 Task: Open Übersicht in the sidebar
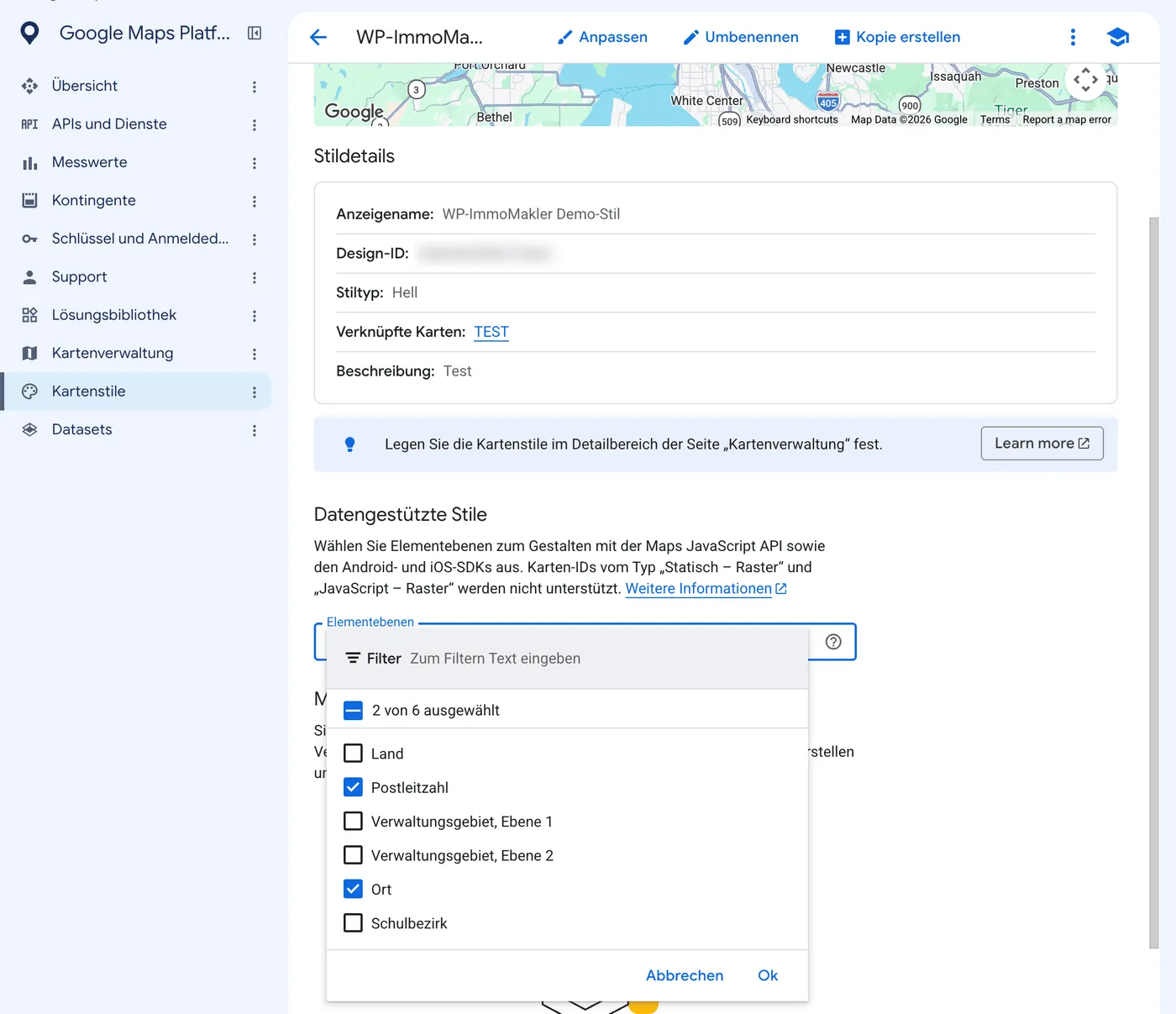tap(84, 86)
